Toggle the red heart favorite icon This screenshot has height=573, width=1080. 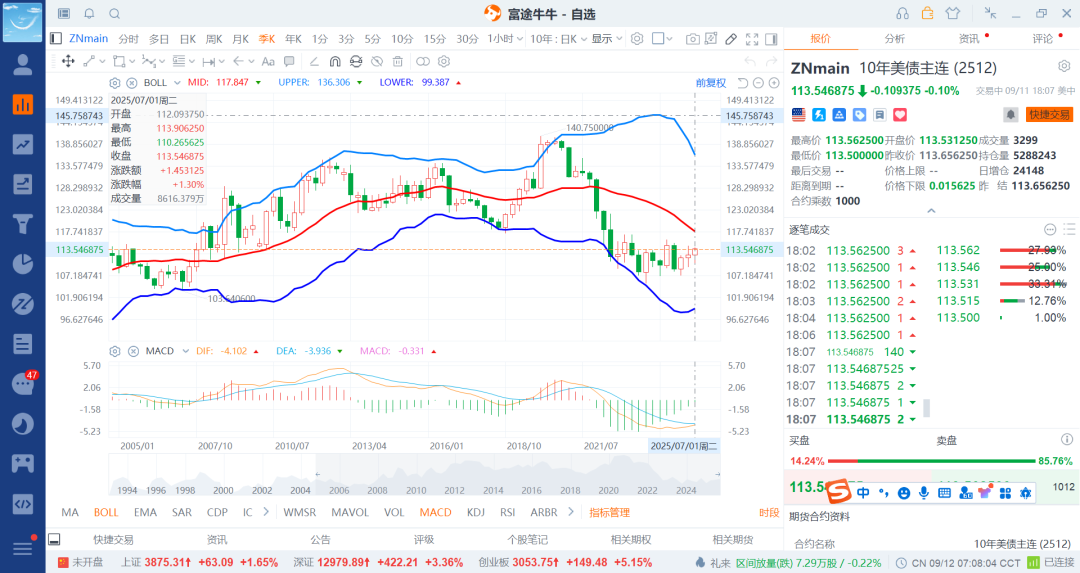click(900, 114)
